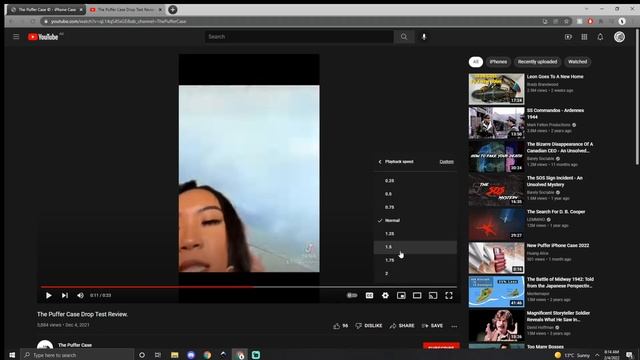Click the DISLIKE button
The height and width of the screenshot is (360, 640).
pyautogui.click(x=369, y=326)
